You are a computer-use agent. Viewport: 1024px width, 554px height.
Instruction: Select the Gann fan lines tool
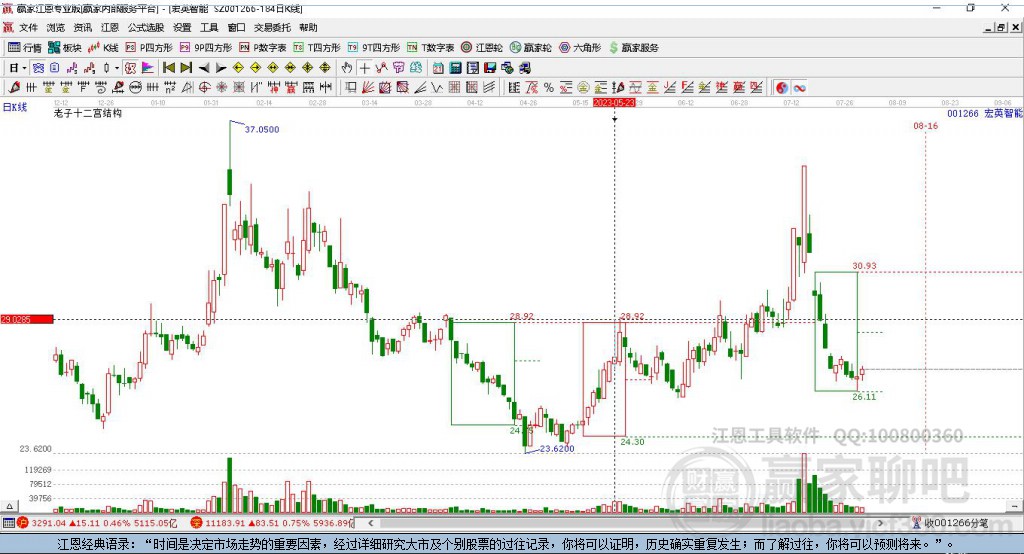(368, 88)
